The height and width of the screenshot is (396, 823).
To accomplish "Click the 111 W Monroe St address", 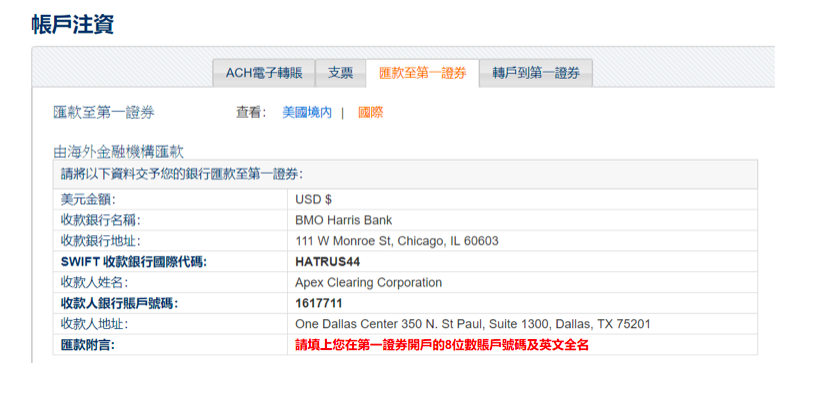I will tap(397, 241).
